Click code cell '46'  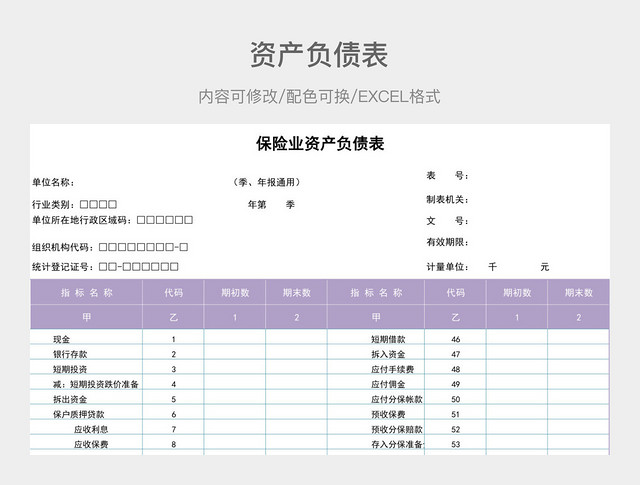click(456, 339)
